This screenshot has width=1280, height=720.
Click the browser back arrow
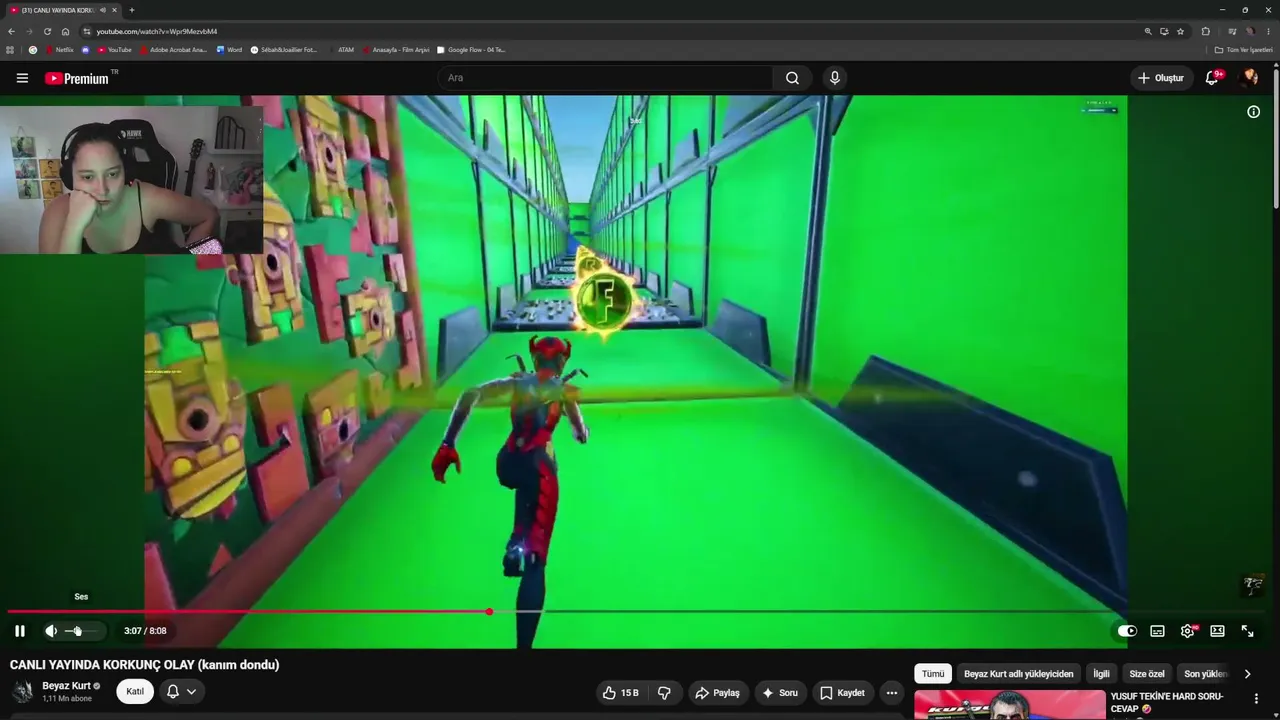(11, 31)
